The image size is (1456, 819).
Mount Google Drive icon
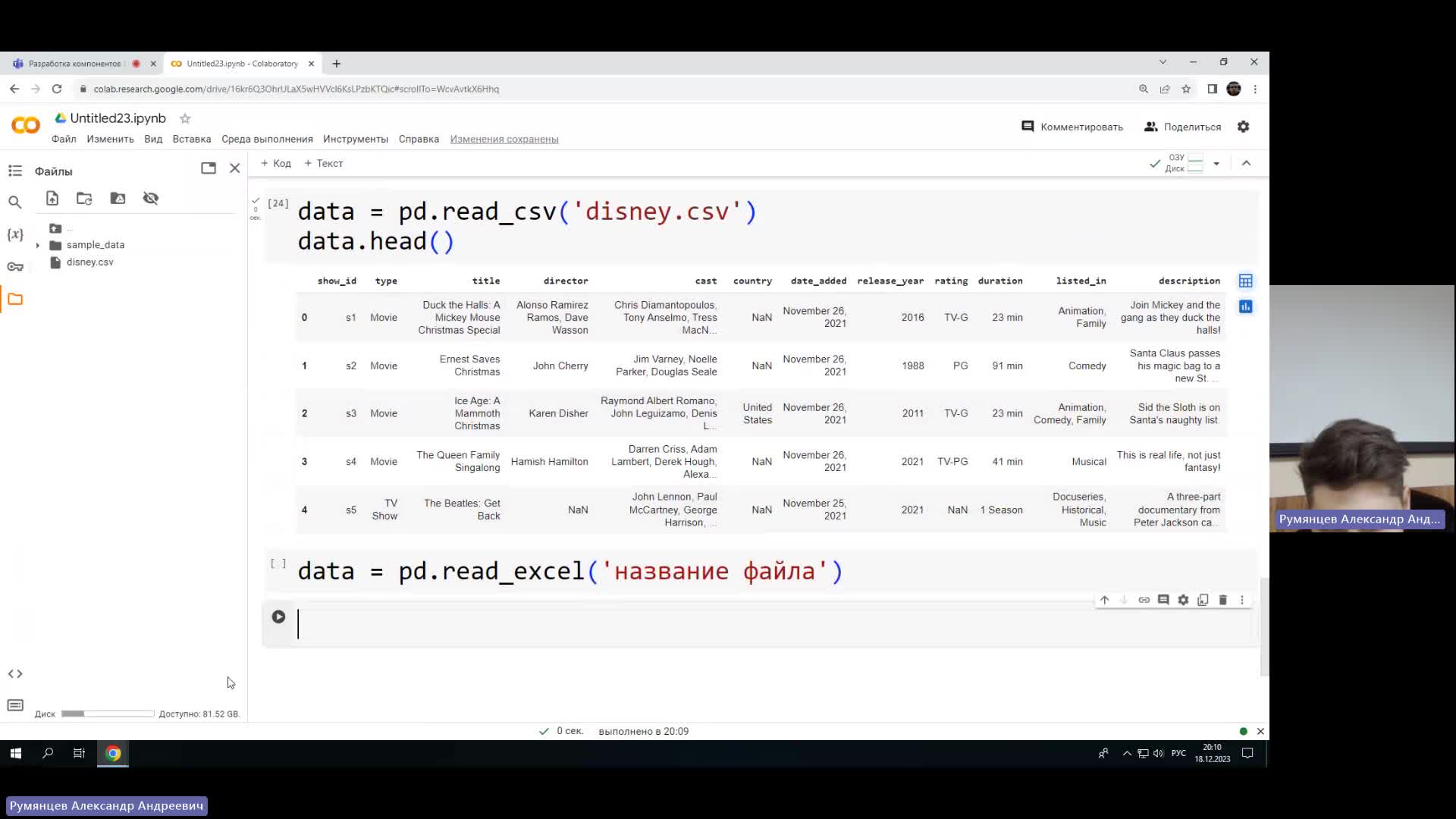point(118,199)
